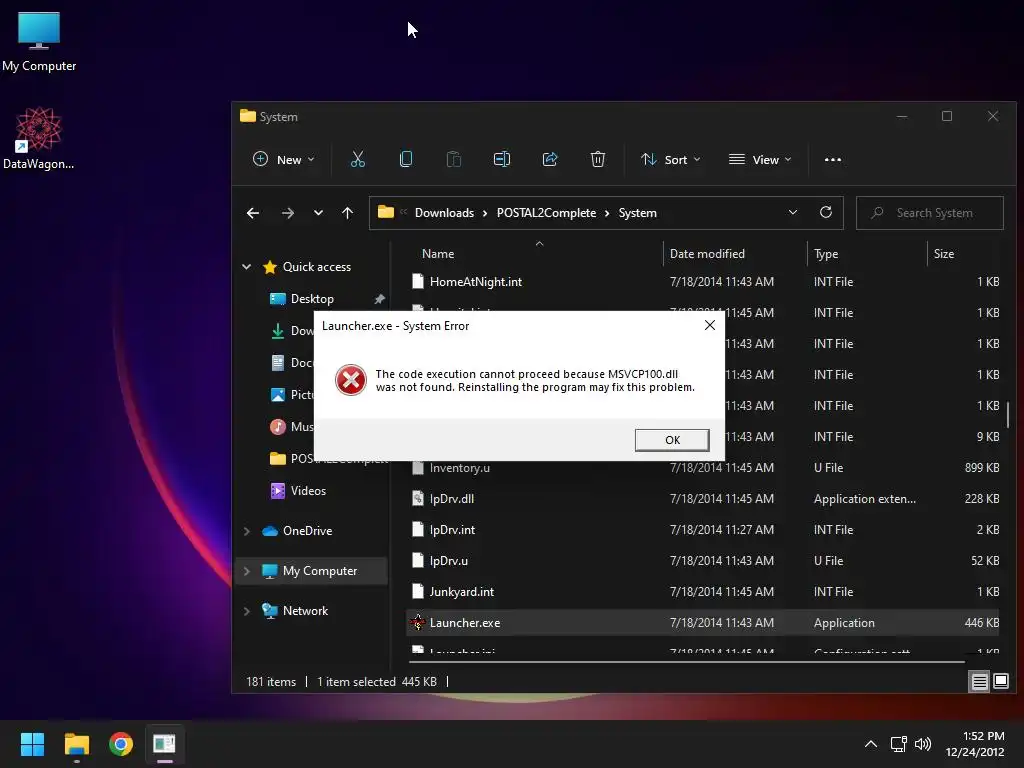Click the IpDrv.dll file icon
The height and width of the screenshot is (768, 1024).
click(418, 498)
